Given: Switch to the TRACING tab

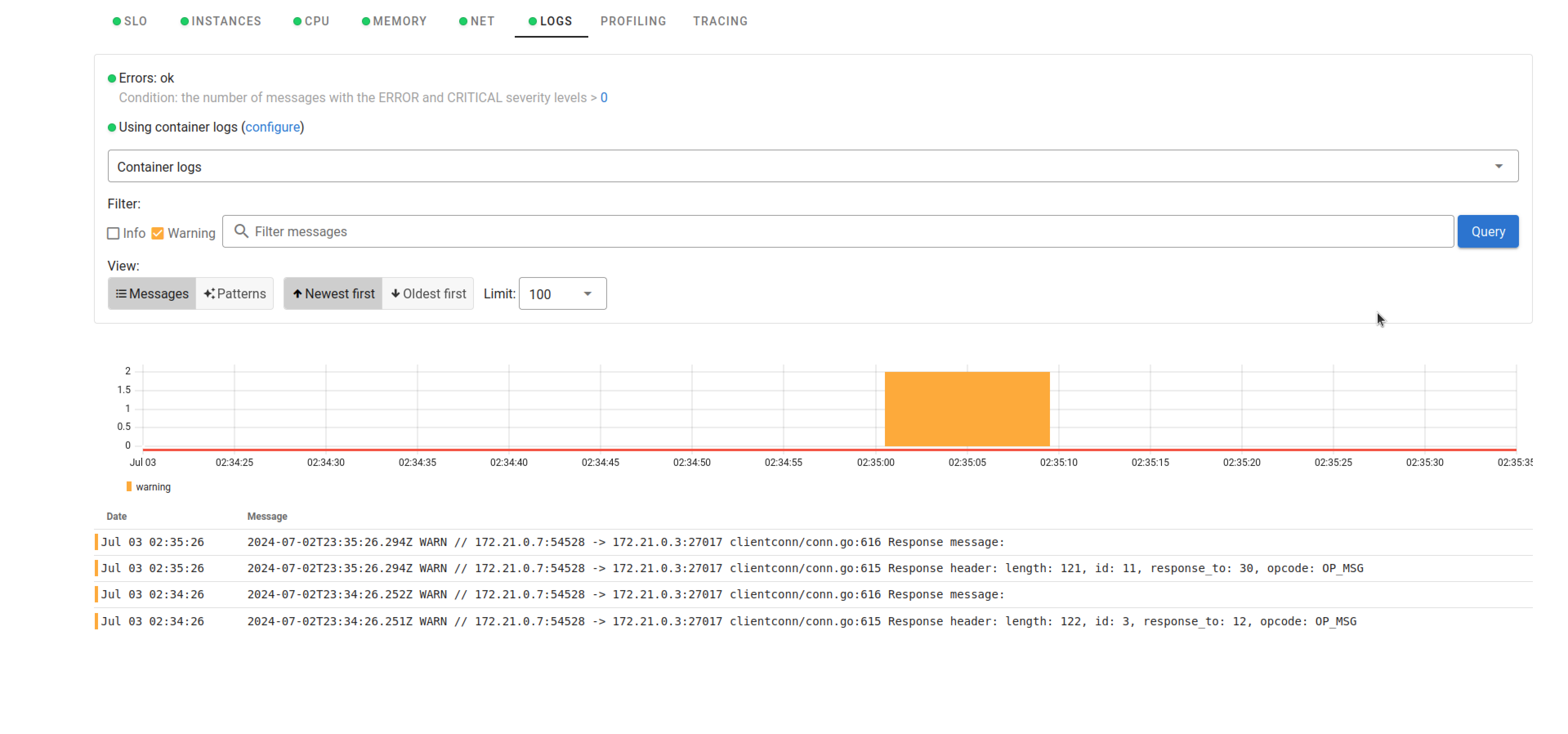Looking at the screenshot, I should click(x=720, y=21).
